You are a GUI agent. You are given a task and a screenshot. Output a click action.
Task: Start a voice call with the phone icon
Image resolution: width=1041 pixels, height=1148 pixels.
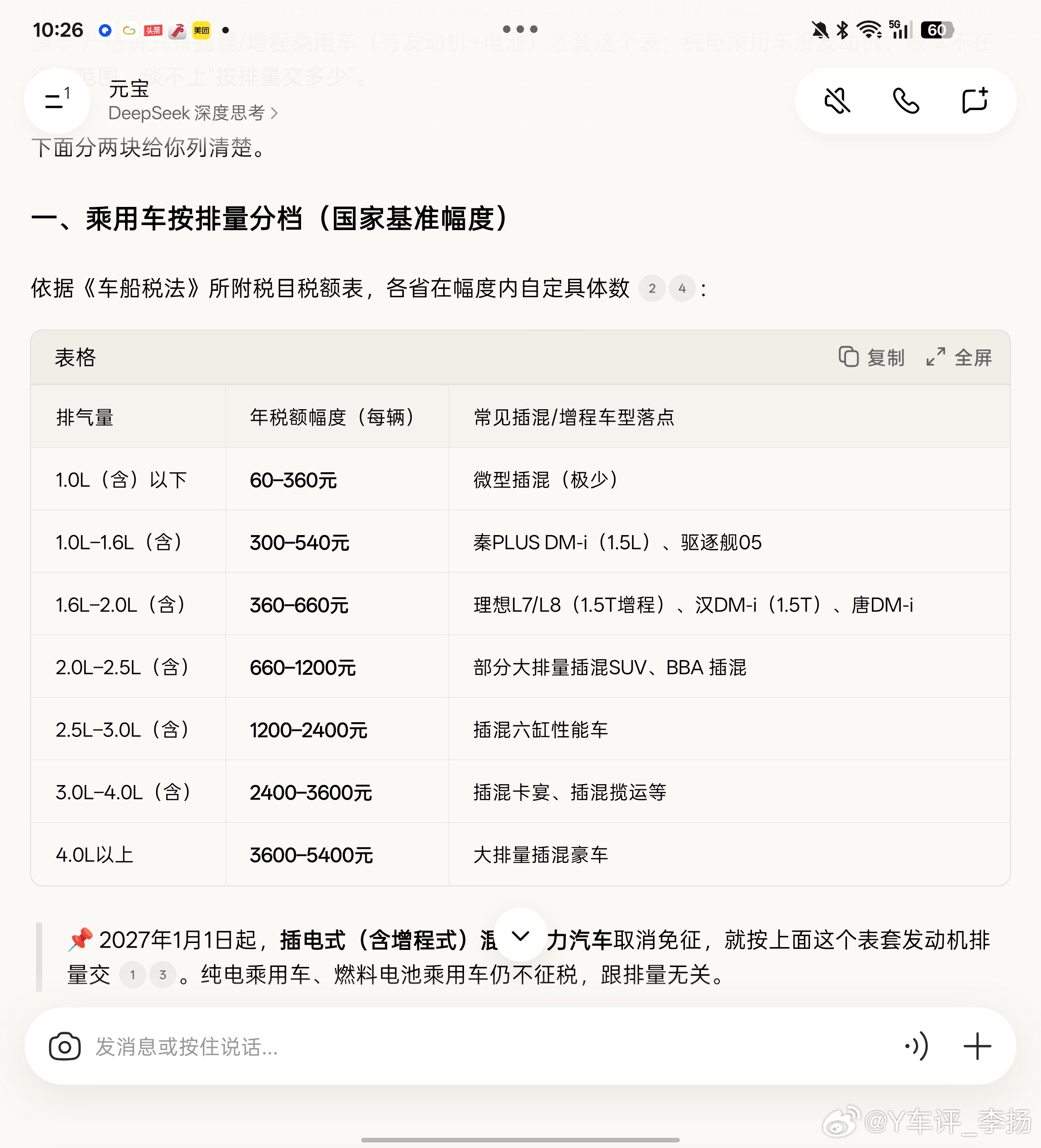[x=905, y=101]
